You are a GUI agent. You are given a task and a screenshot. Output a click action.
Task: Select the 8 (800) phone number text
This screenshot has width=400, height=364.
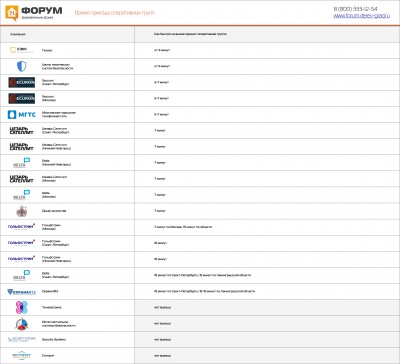pyautogui.click(x=355, y=9)
